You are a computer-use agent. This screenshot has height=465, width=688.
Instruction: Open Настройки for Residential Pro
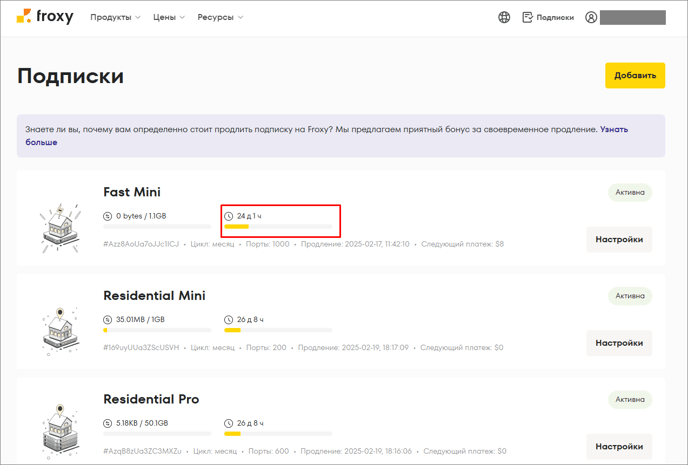pyautogui.click(x=619, y=447)
